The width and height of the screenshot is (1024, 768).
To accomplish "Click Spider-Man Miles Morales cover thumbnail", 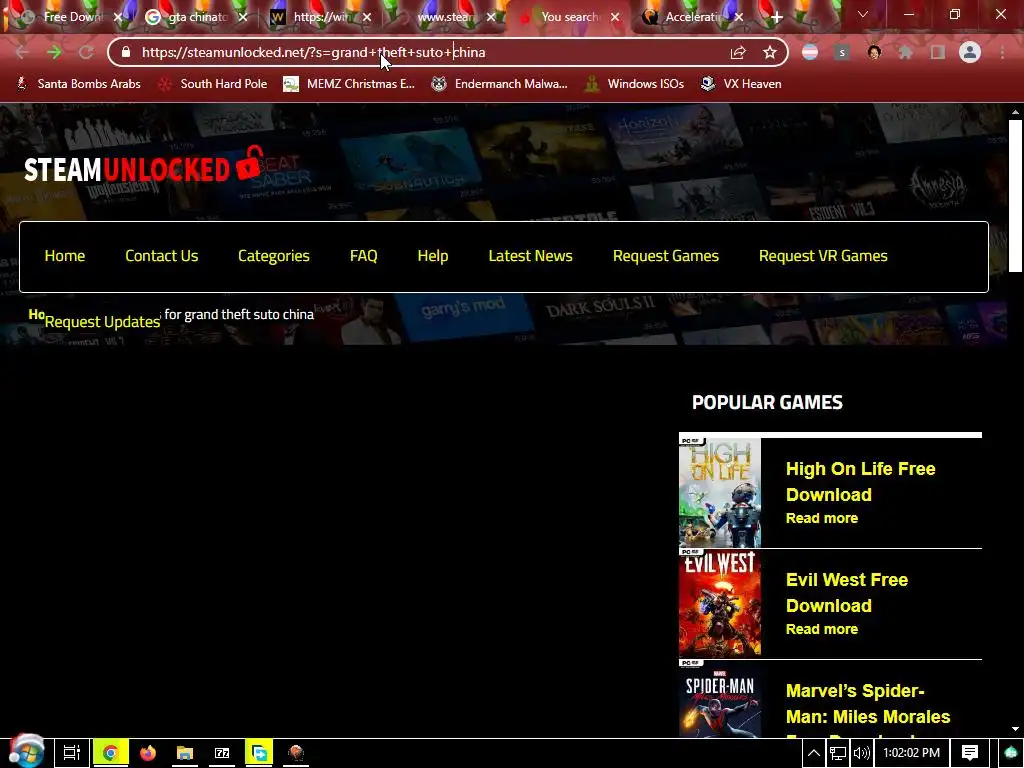I will coord(720,699).
